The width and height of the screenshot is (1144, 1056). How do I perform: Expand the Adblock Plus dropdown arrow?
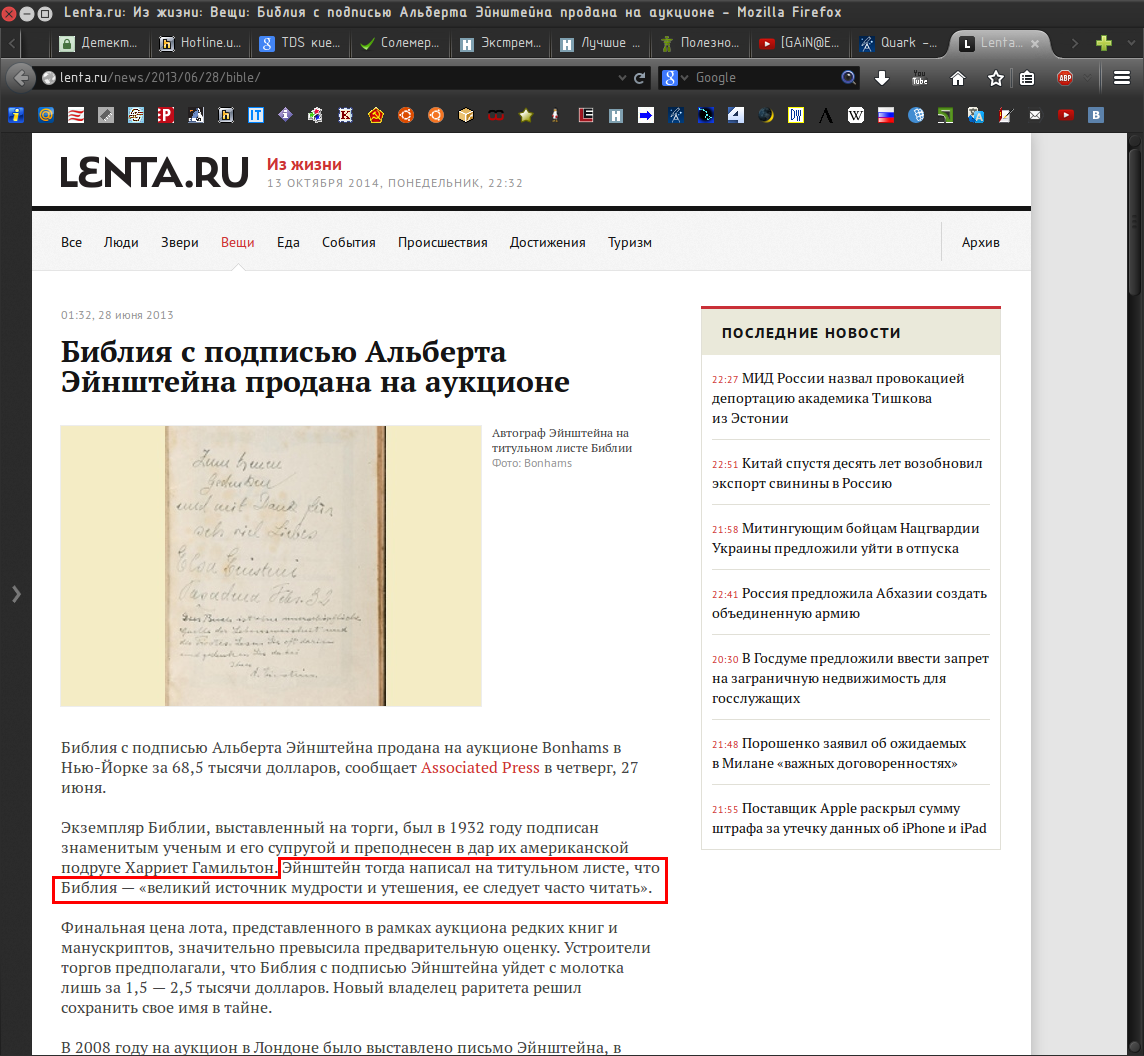1085,78
